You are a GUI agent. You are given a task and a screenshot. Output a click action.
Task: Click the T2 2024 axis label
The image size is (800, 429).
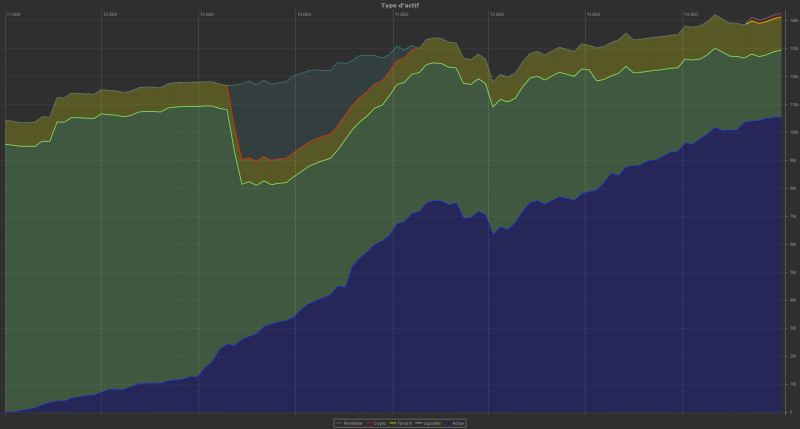(109, 15)
